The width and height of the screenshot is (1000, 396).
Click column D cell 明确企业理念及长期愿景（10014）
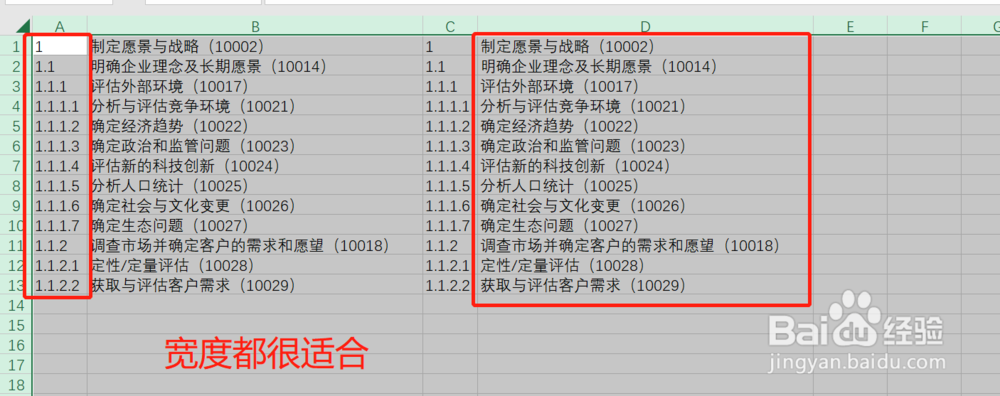tap(645, 66)
